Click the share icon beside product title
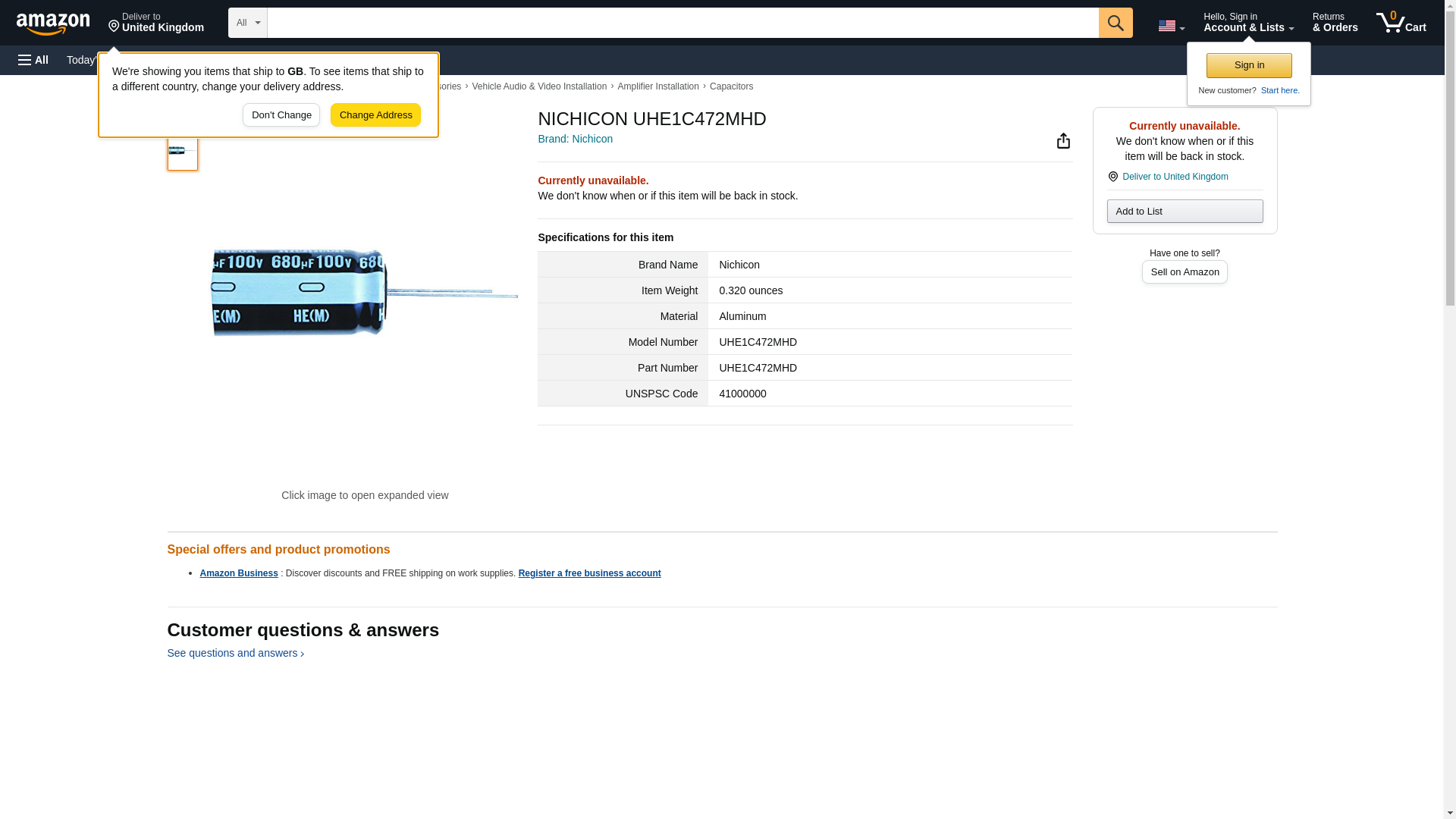This screenshot has width=1456, height=819. [1063, 141]
